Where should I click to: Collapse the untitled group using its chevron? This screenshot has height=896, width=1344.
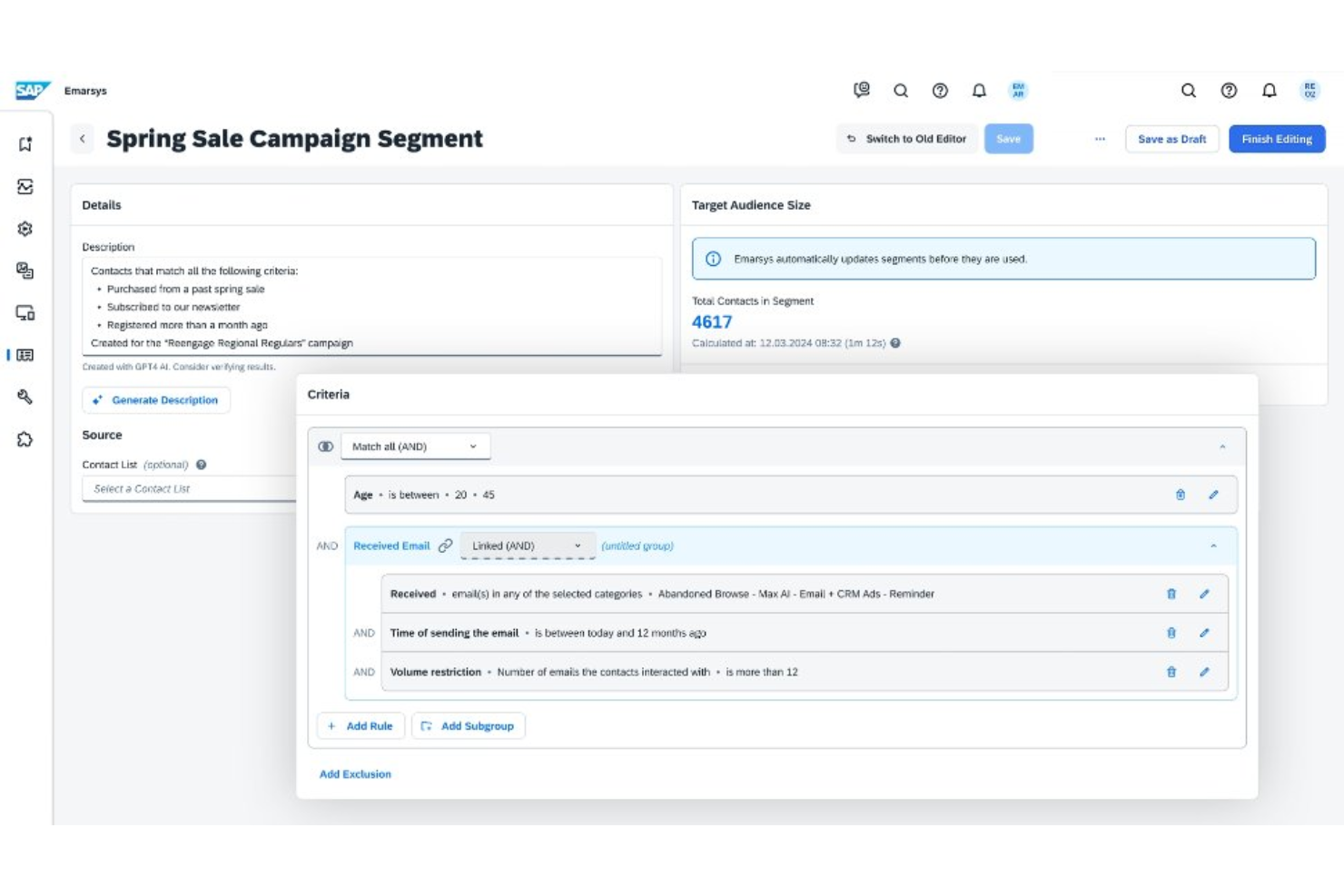pyautogui.click(x=1214, y=546)
